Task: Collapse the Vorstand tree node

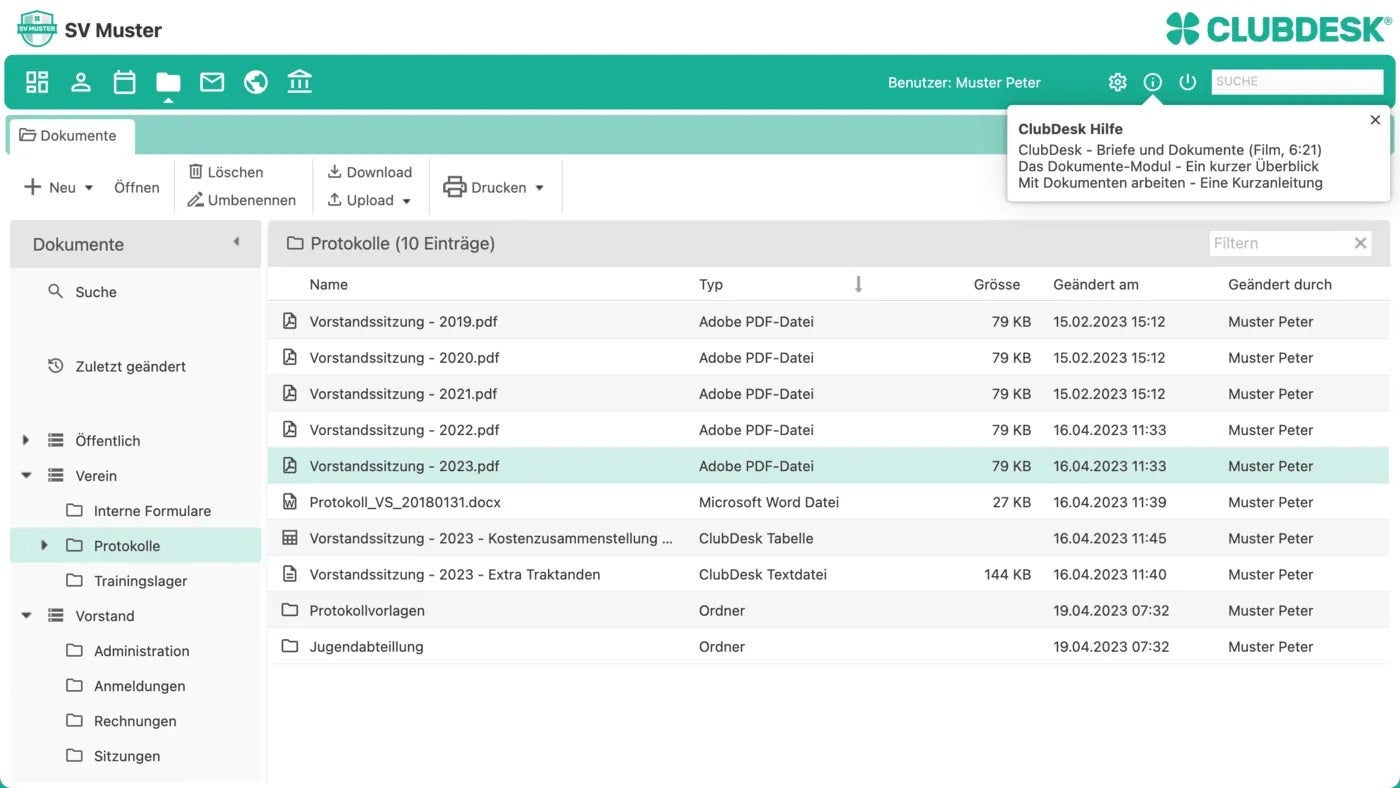Action: coord(26,616)
